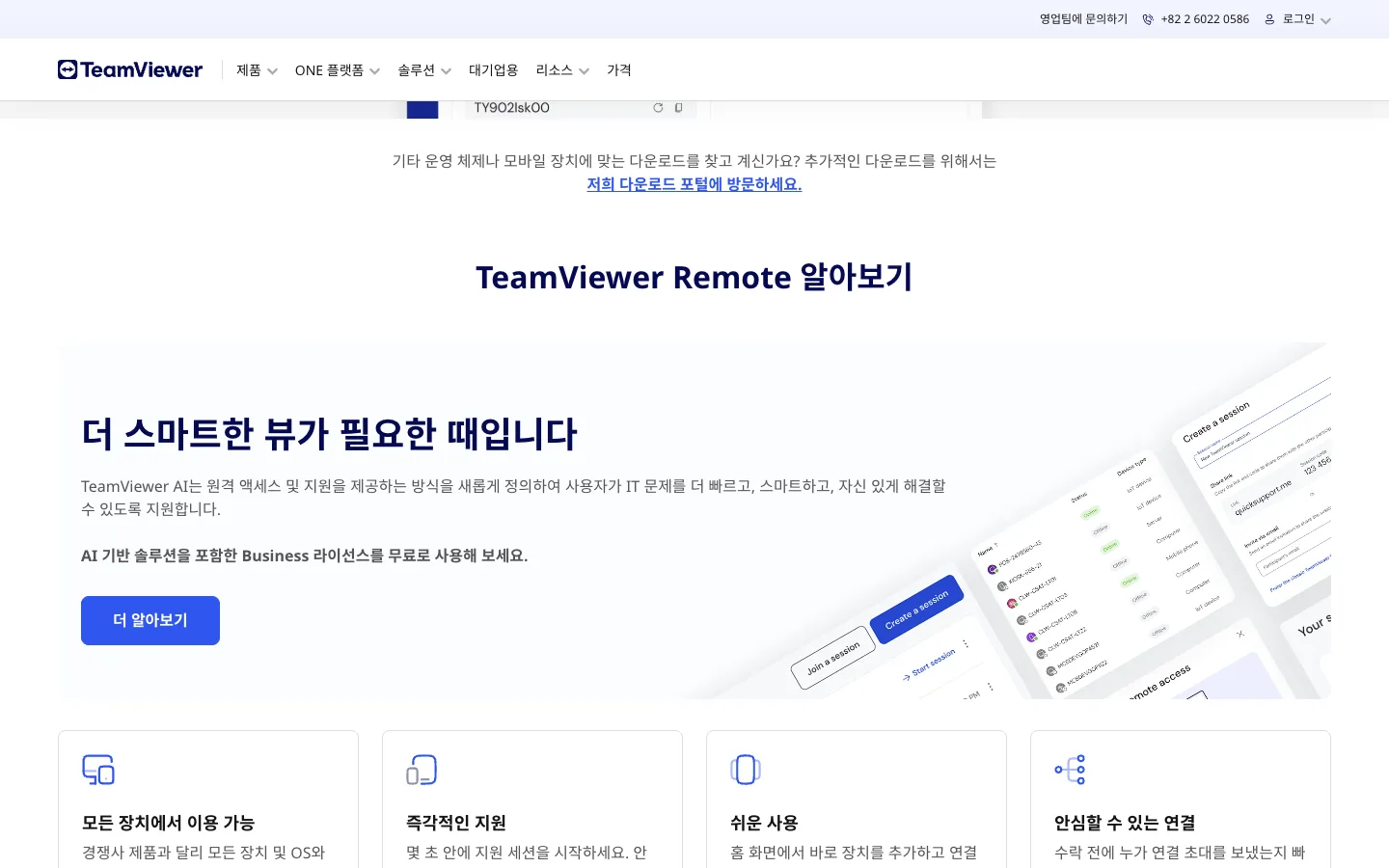Screen dimensions: 1389x868
Task: Expand the 리소스 menu chevron
Action: point(584,71)
